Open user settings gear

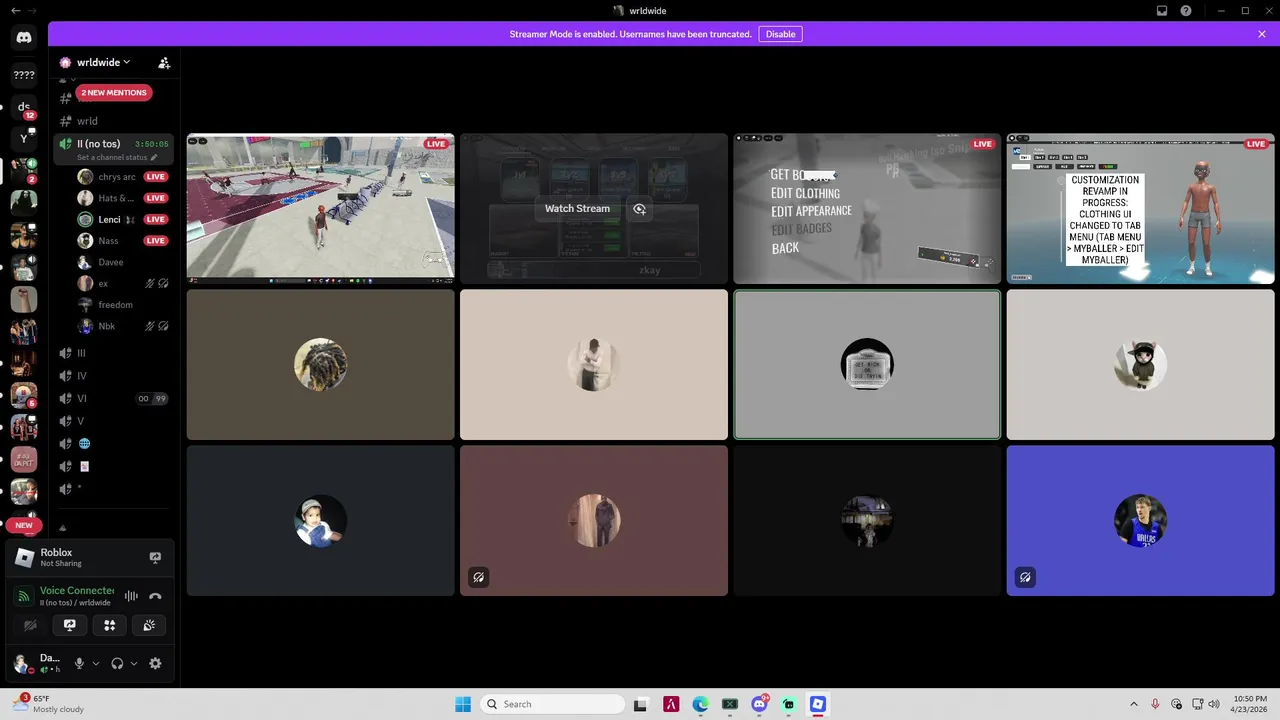(155, 663)
